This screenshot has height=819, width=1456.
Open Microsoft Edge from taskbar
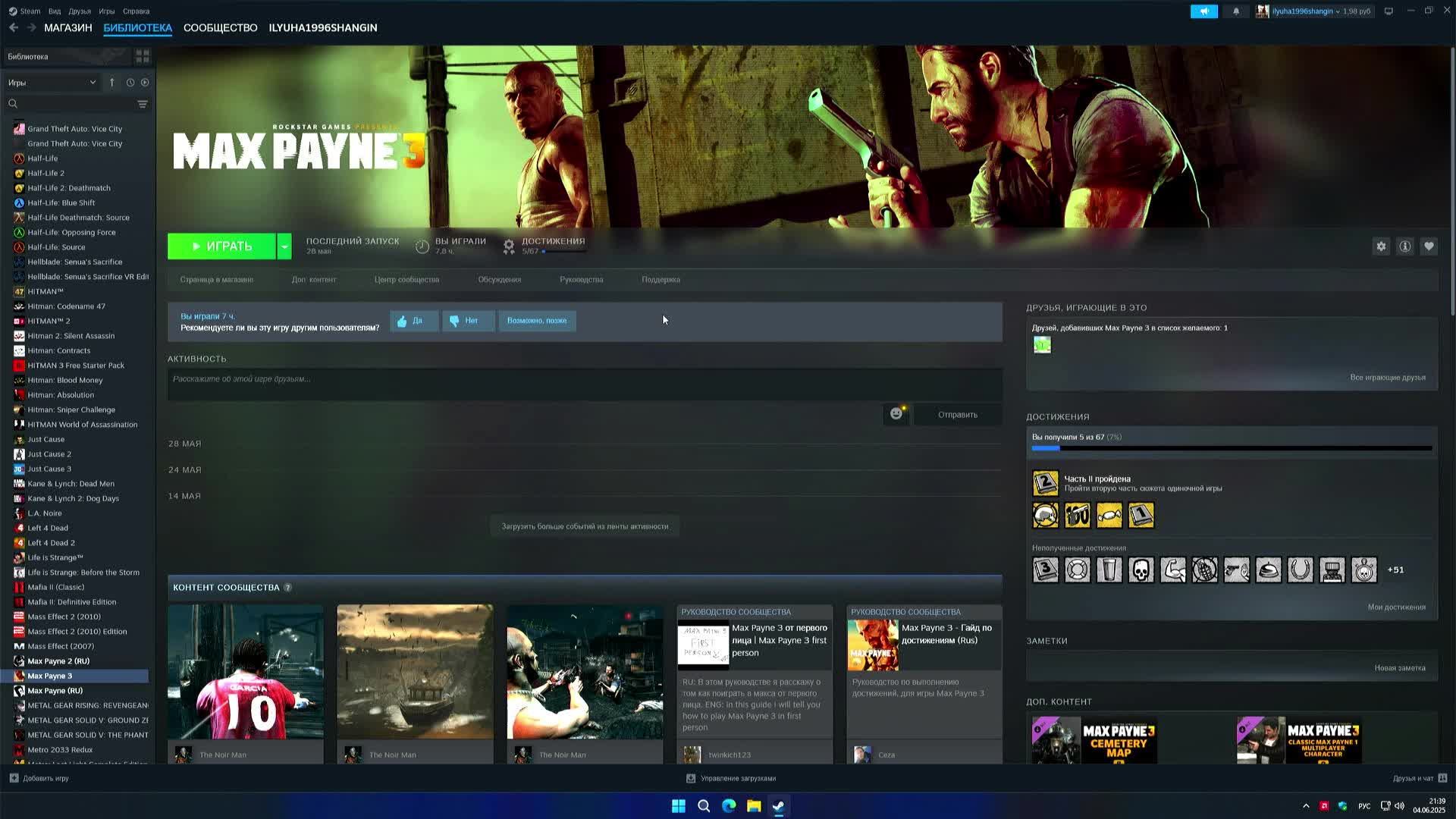point(729,805)
